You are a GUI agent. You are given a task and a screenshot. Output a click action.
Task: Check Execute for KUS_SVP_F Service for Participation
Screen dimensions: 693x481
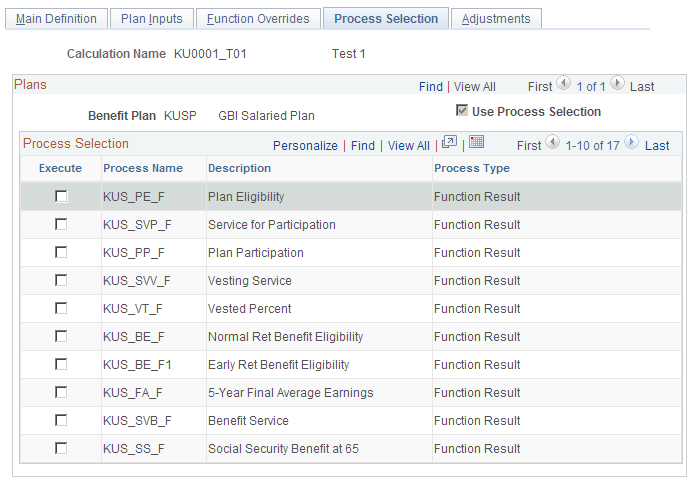click(x=61, y=224)
